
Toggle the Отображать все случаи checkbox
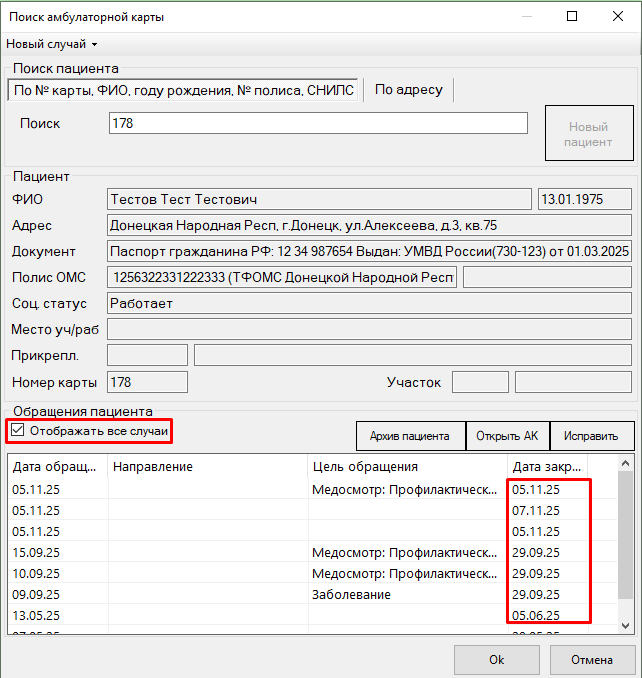(x=17, y=430)
